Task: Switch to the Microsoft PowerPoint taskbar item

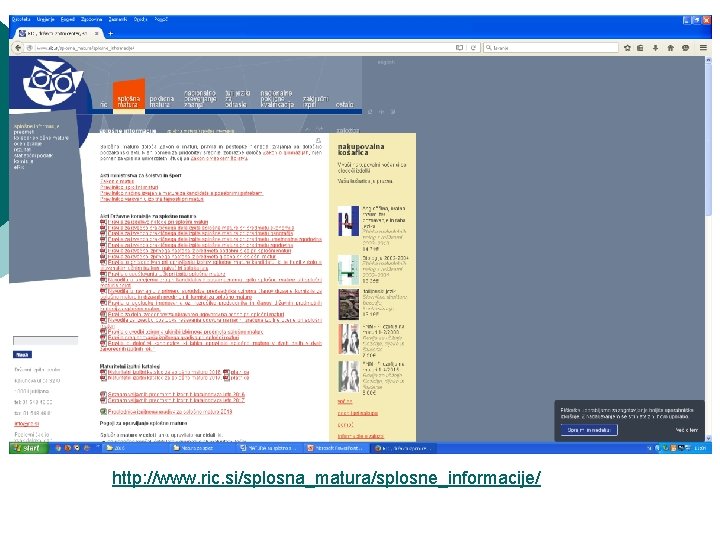Action: 337,448
